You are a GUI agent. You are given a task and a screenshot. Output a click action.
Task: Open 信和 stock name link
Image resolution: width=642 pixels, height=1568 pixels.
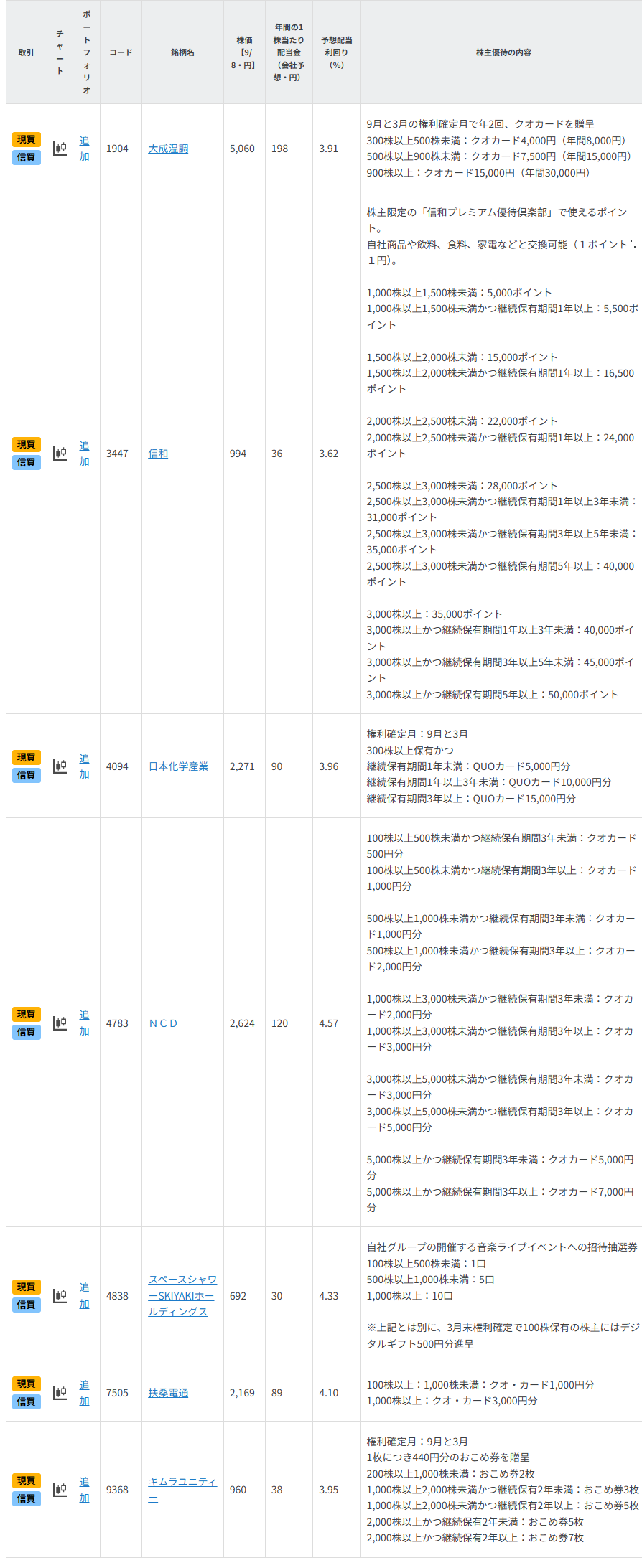click(158, 454)
